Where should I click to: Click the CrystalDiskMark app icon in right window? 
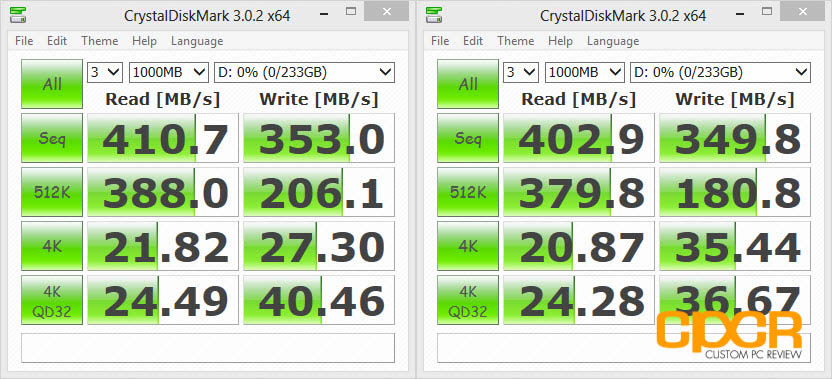[x=433, y=15]
